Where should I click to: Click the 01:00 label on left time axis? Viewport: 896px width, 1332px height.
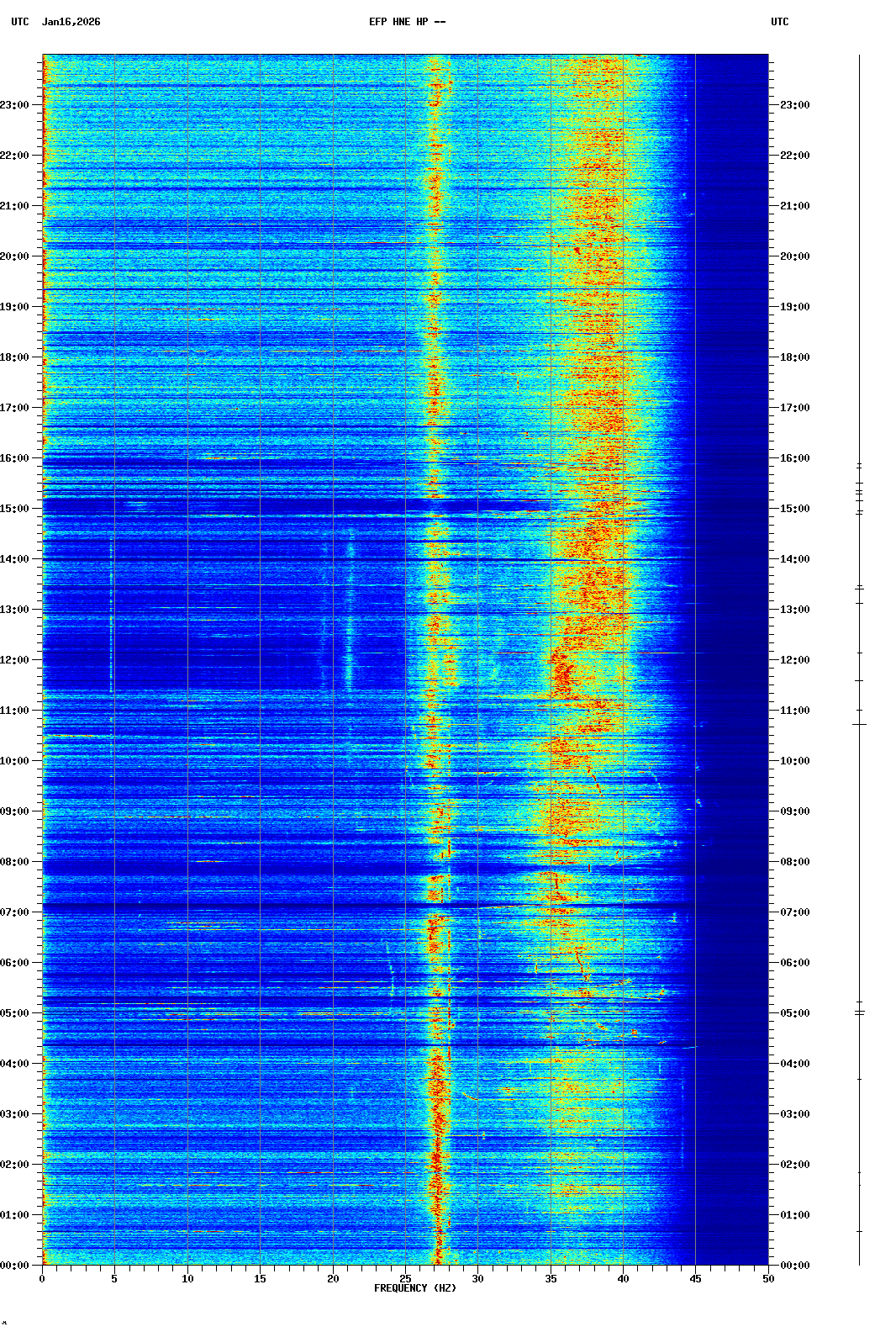coord(14,1215)
